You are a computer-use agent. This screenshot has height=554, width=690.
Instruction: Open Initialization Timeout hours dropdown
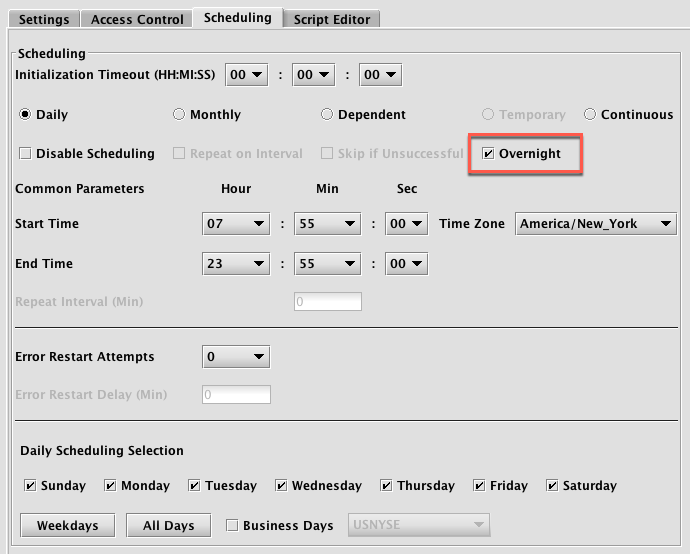point(247,75)
